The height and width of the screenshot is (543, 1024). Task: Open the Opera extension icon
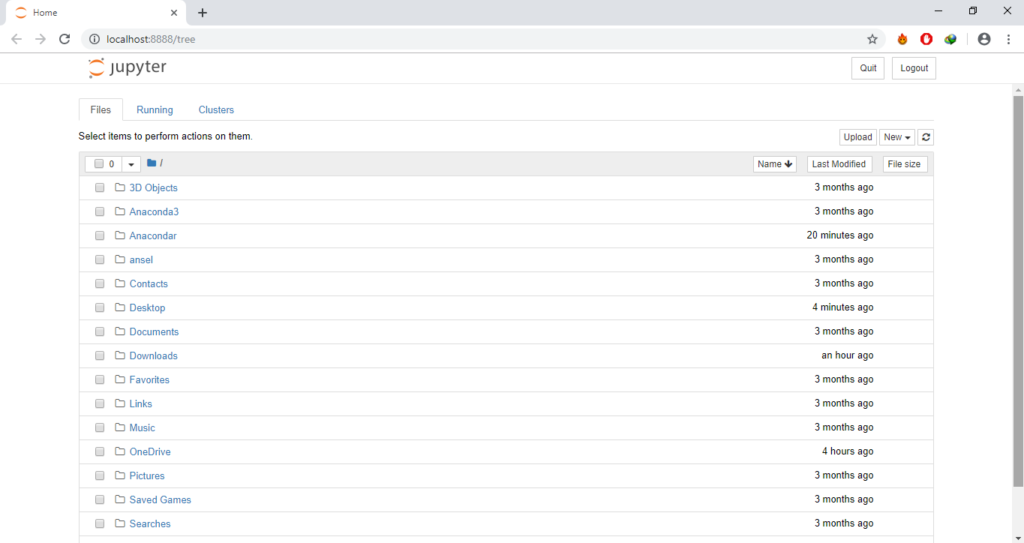point(926,39)
